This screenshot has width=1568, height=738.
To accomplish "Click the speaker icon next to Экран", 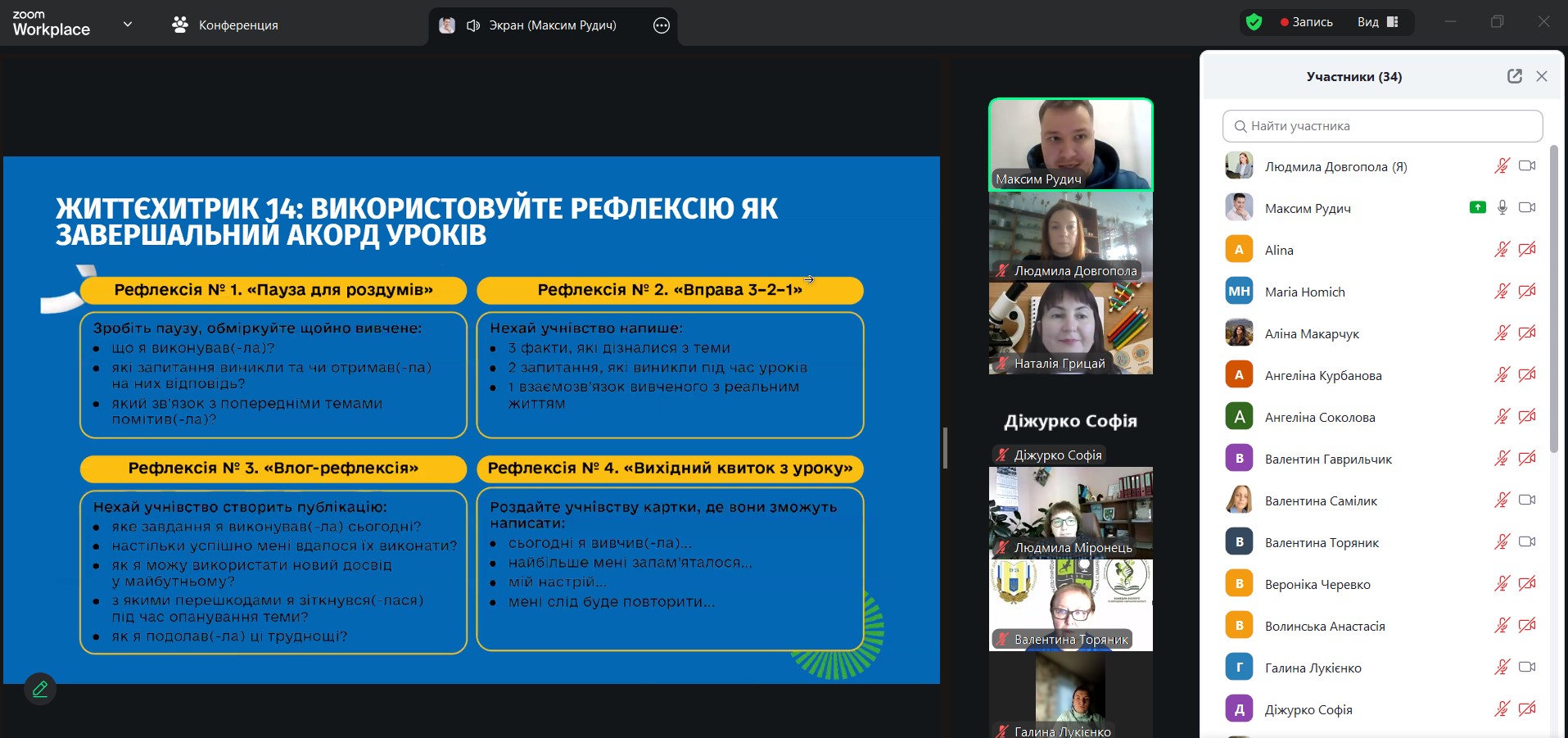I will pos(472,25).
